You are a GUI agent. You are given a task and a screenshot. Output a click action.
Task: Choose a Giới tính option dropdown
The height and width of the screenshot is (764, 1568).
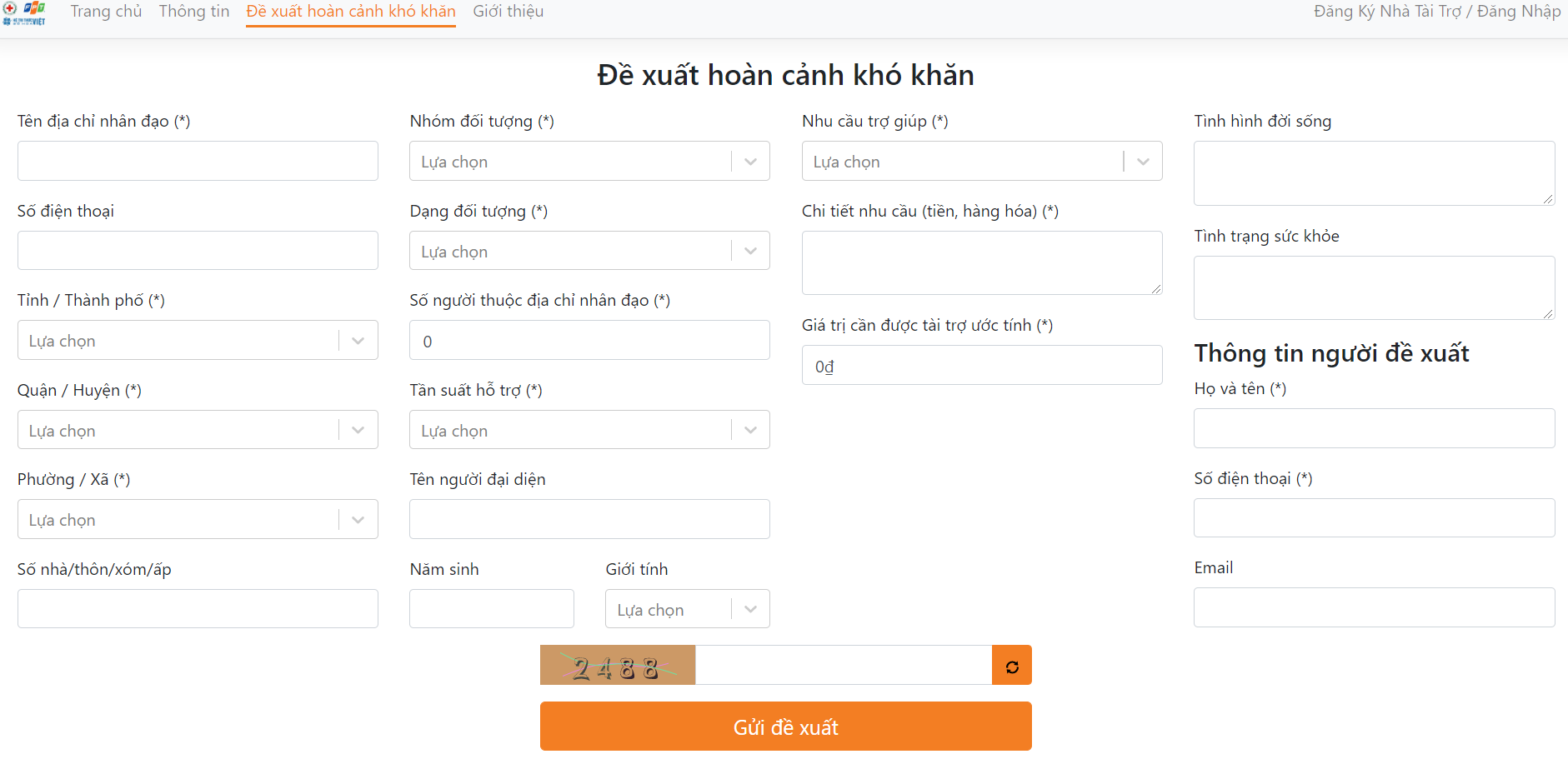[687, 610]
